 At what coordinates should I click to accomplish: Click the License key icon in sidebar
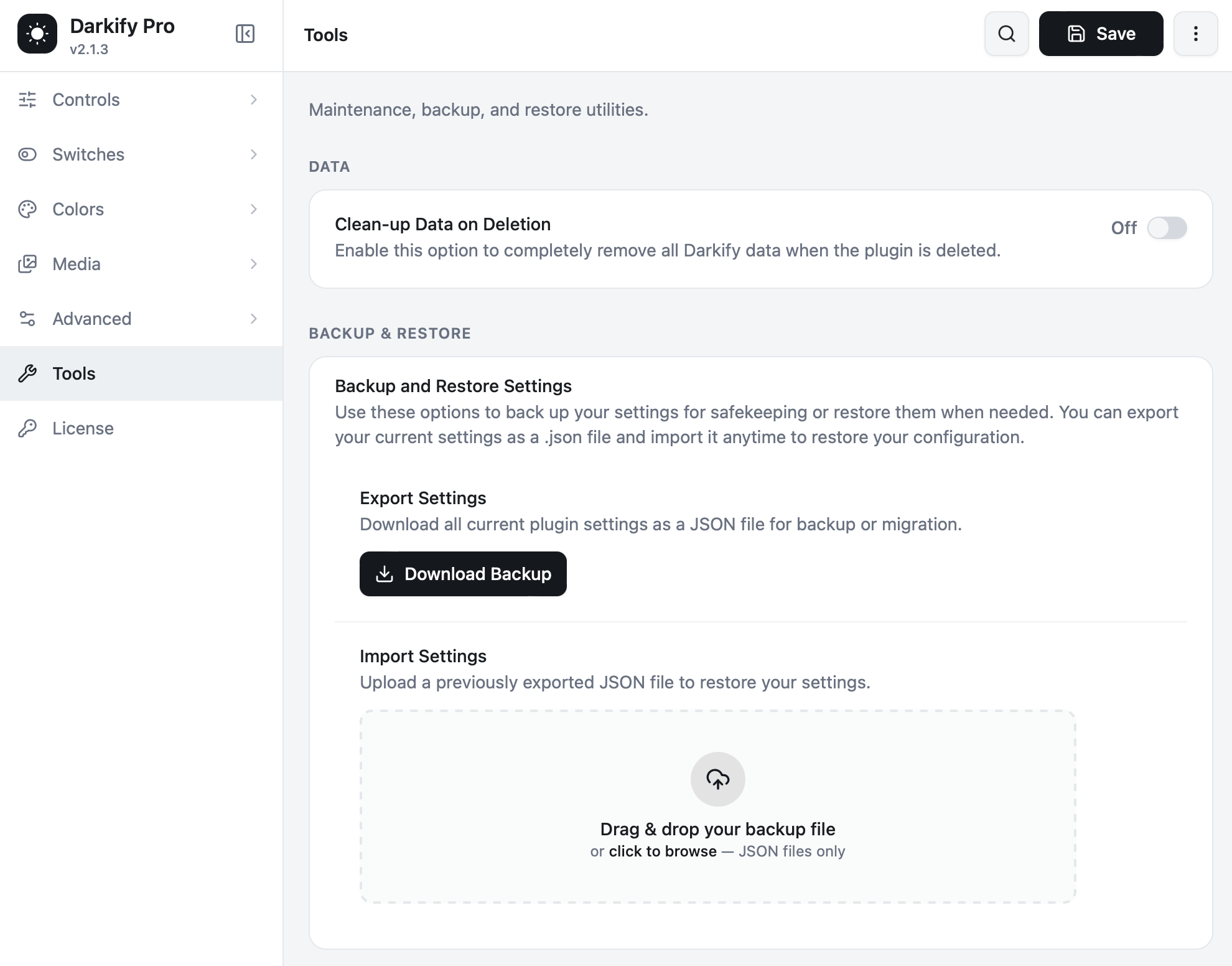27,428
